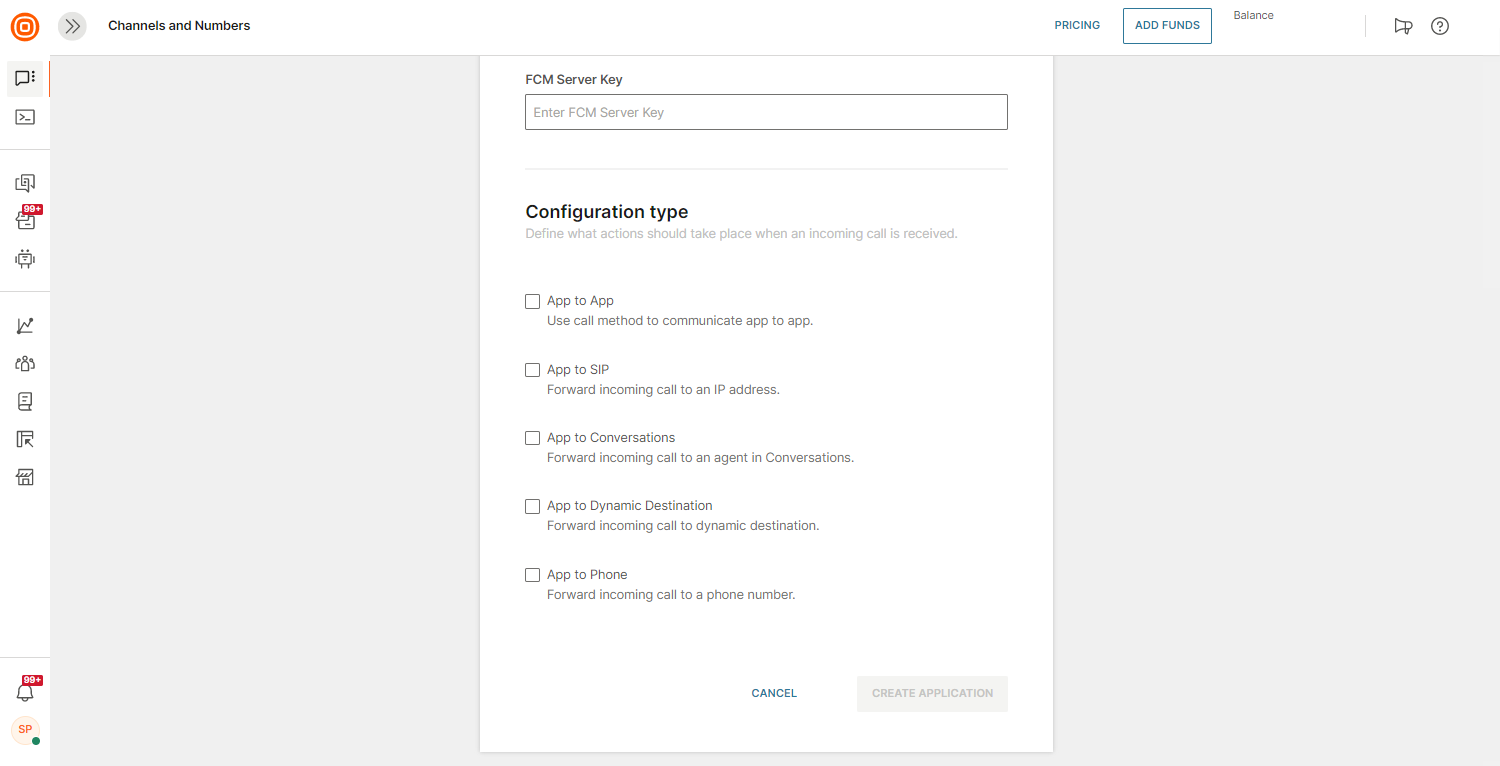This screenshot has height=766, width=1500.
Task: Open the notifications bell icon
Action: 25,692
